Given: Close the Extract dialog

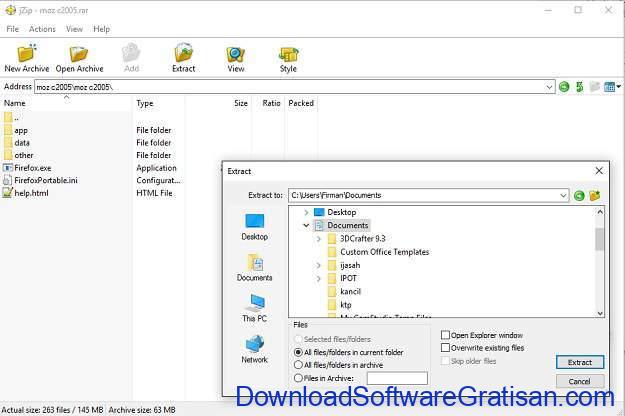Looking at the screenshot, I should tap(599, 171).
